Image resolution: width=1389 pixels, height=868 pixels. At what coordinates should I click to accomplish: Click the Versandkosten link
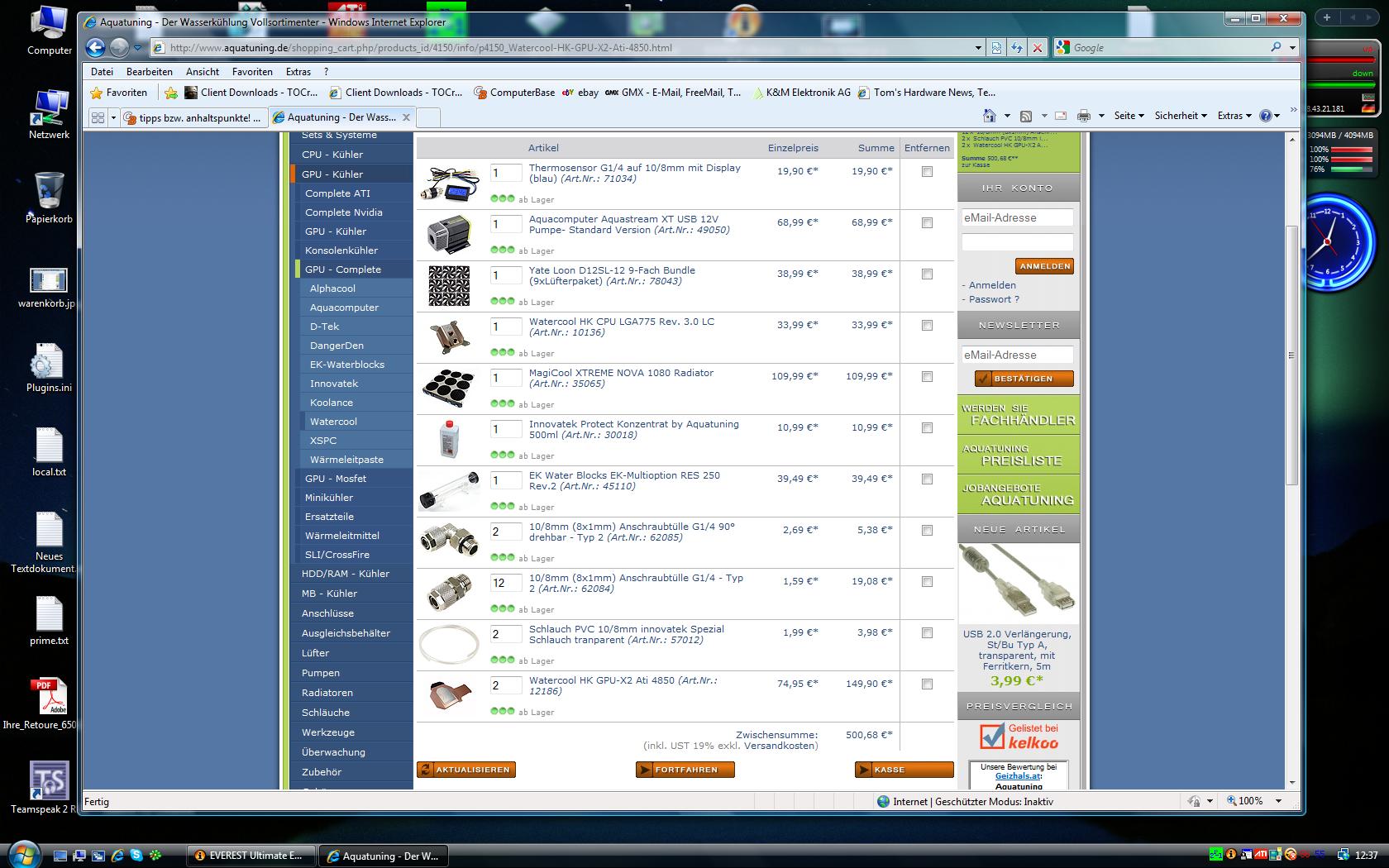coord(779,746)
